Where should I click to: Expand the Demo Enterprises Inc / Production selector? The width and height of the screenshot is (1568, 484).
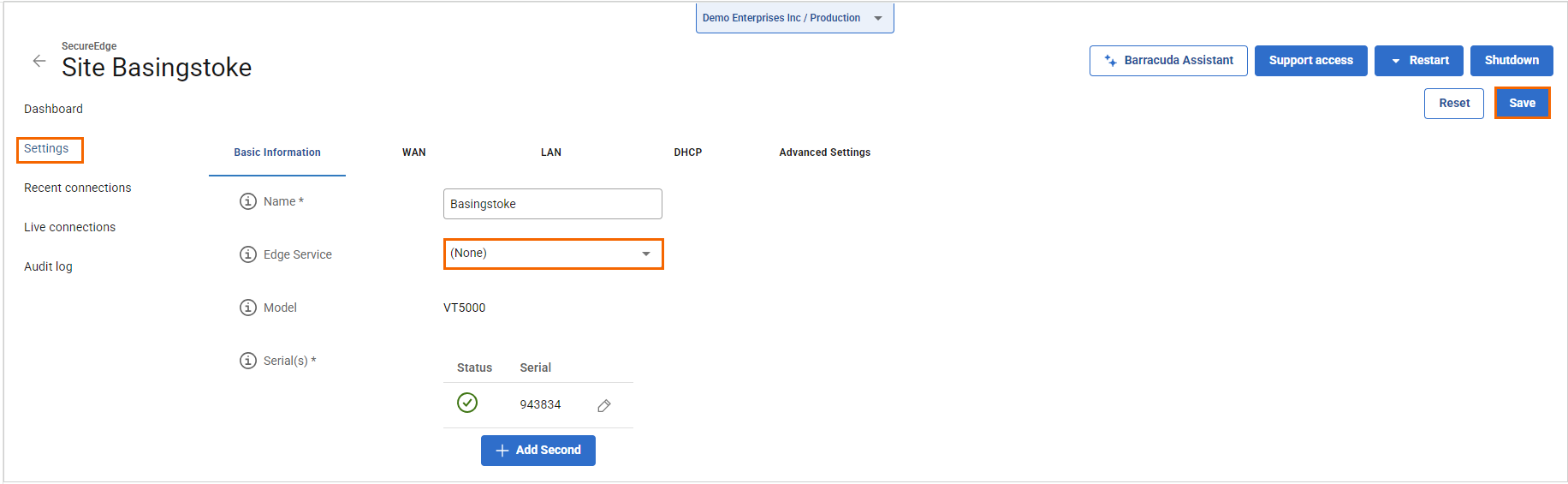(793, 18)
